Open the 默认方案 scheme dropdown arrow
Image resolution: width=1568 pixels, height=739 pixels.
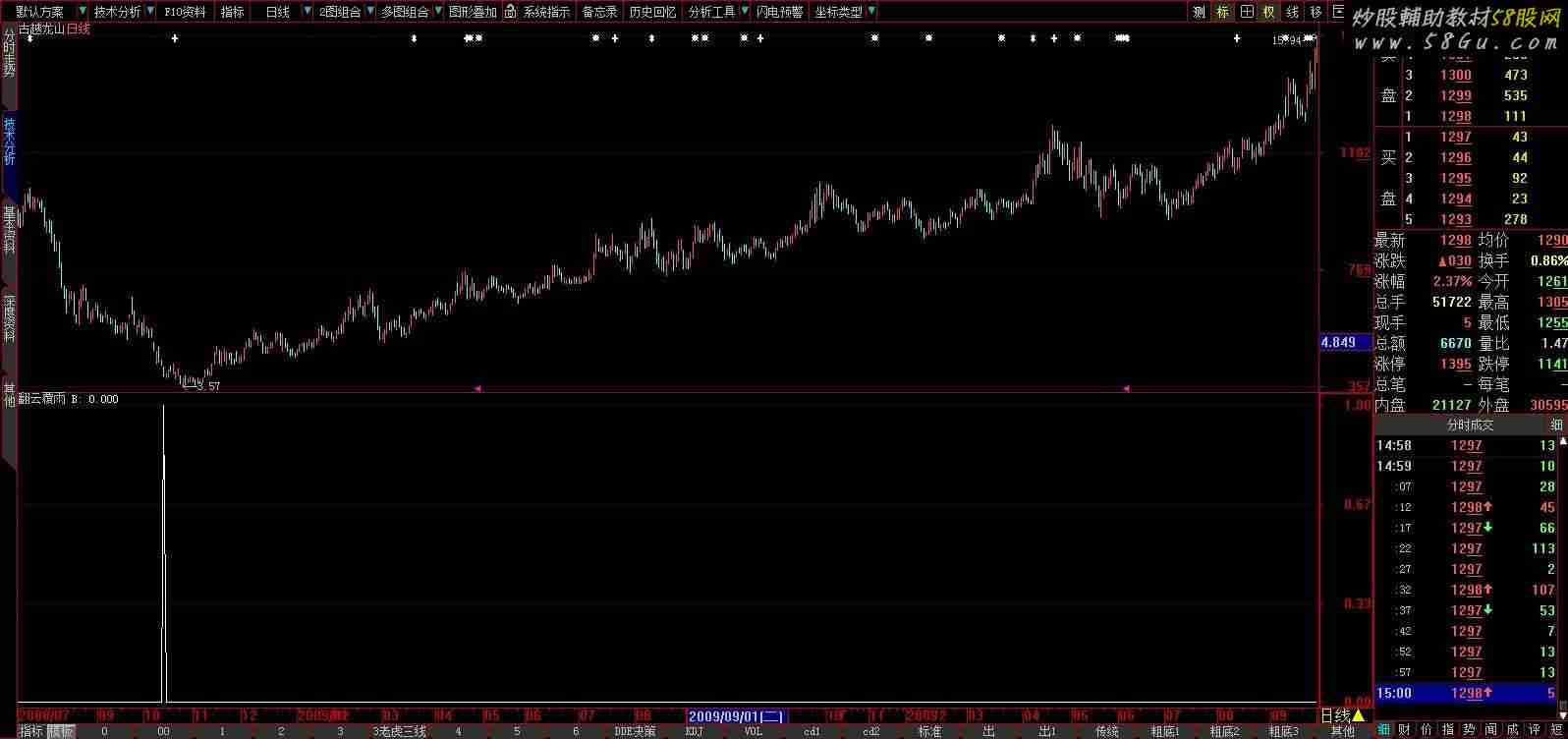[x=83, y=12]
